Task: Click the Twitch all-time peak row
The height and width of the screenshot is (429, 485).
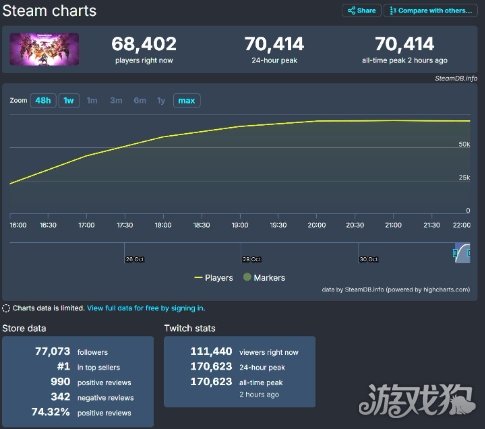Action: point(237,382)
